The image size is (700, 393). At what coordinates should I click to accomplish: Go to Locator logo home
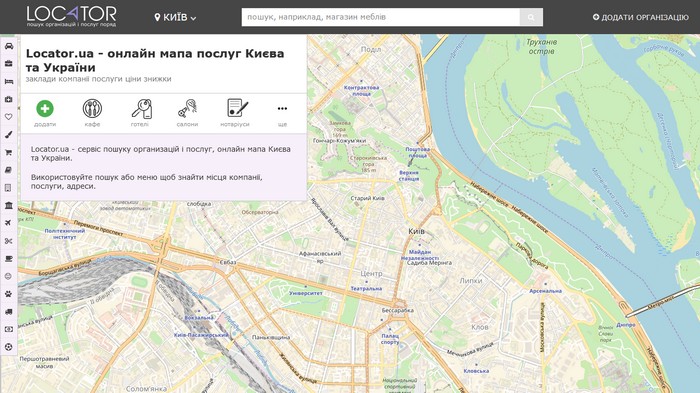tap(71, 17)
